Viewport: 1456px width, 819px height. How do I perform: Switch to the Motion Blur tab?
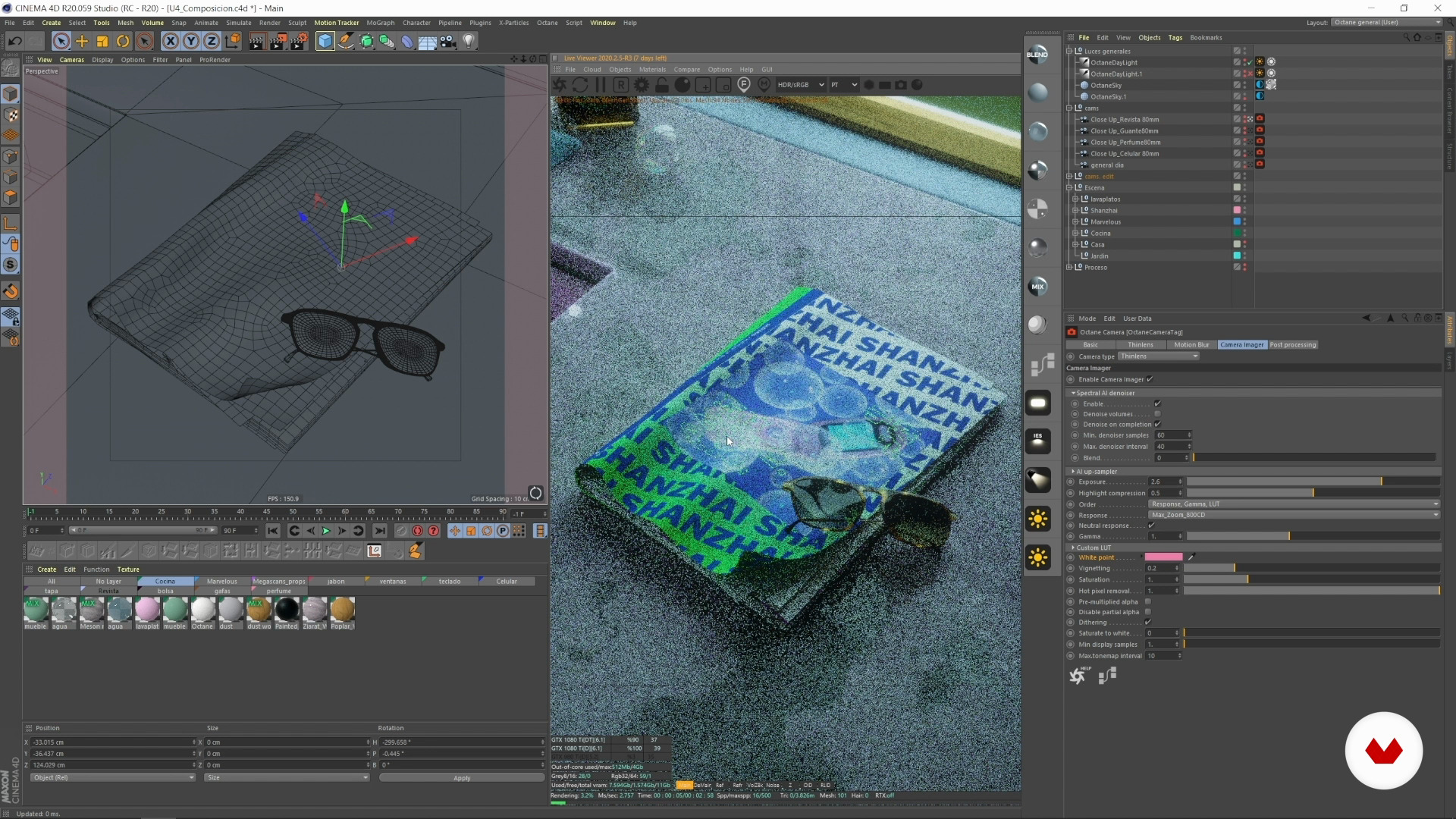click(x=1191, y=345)
